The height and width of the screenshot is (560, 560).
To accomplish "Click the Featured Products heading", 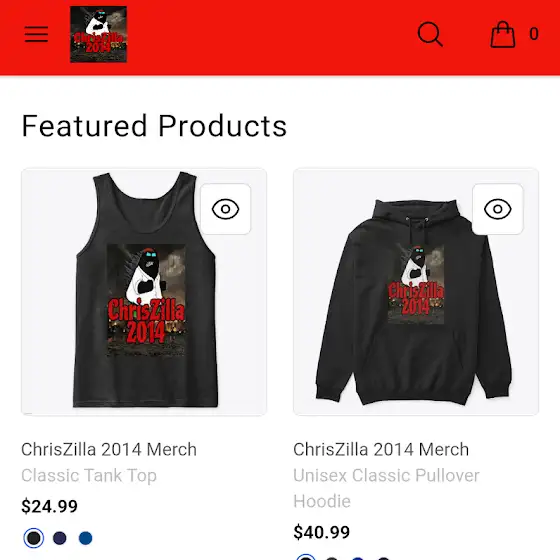I will point(154,126).
